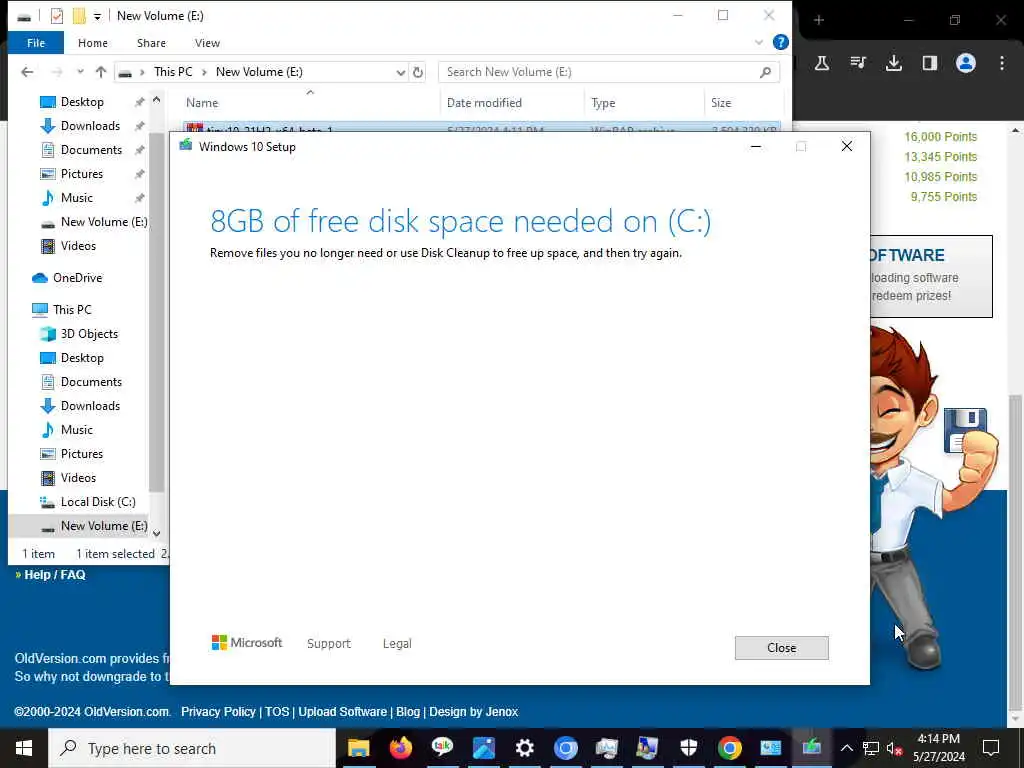Sort files by Date modified column
This screenshot has width=1024, height=768.
(x=484, y=103)
